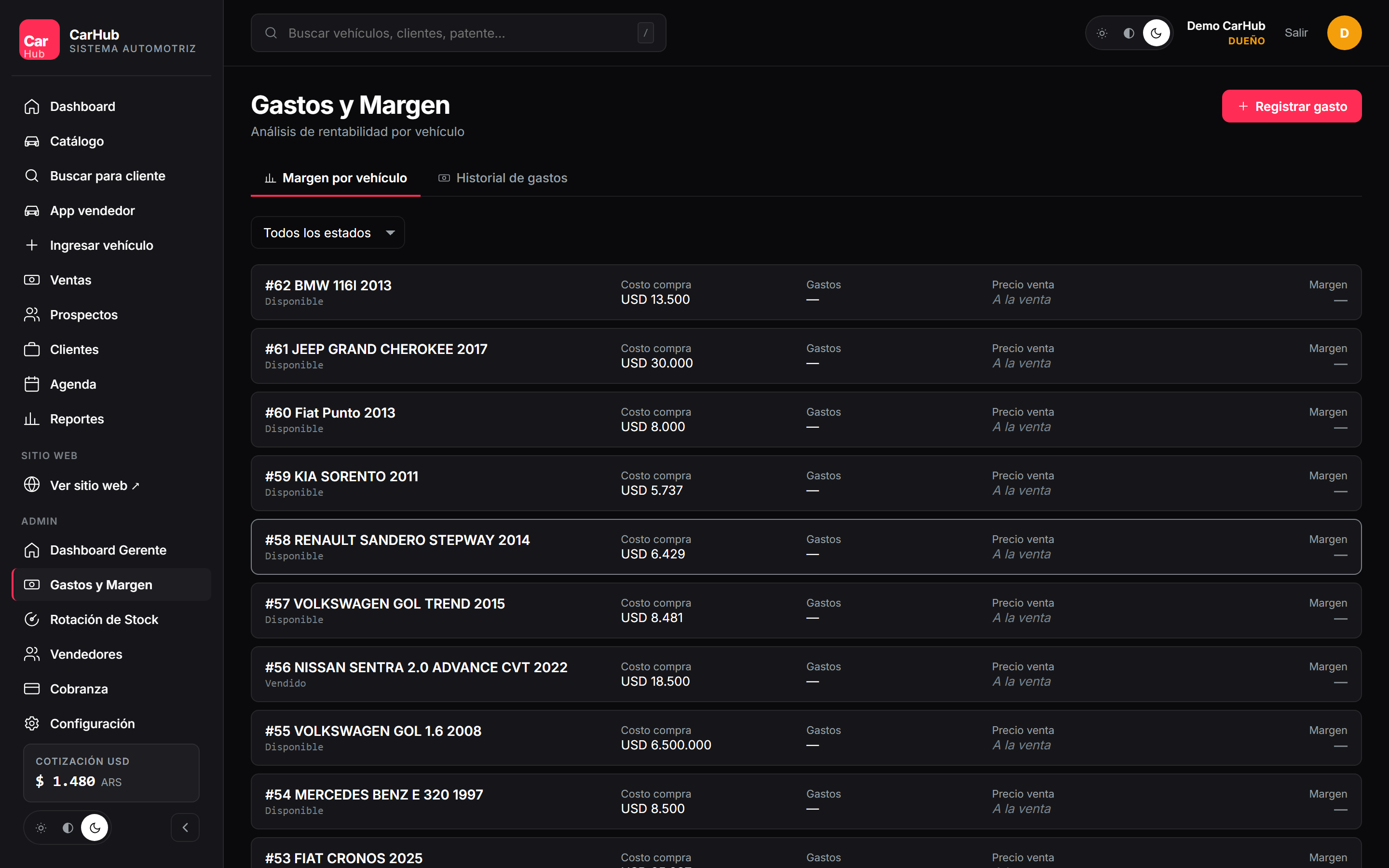Focus the Buscar vehículos search field
This screenshot has width=1389, height=868.
(x=458, y=33)
